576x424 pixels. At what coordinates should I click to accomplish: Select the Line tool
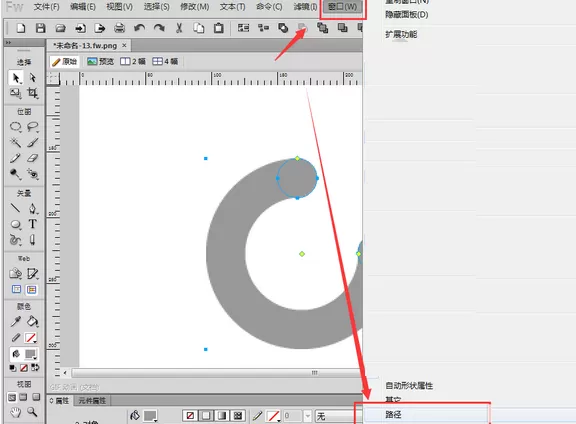tap(15, 208)
